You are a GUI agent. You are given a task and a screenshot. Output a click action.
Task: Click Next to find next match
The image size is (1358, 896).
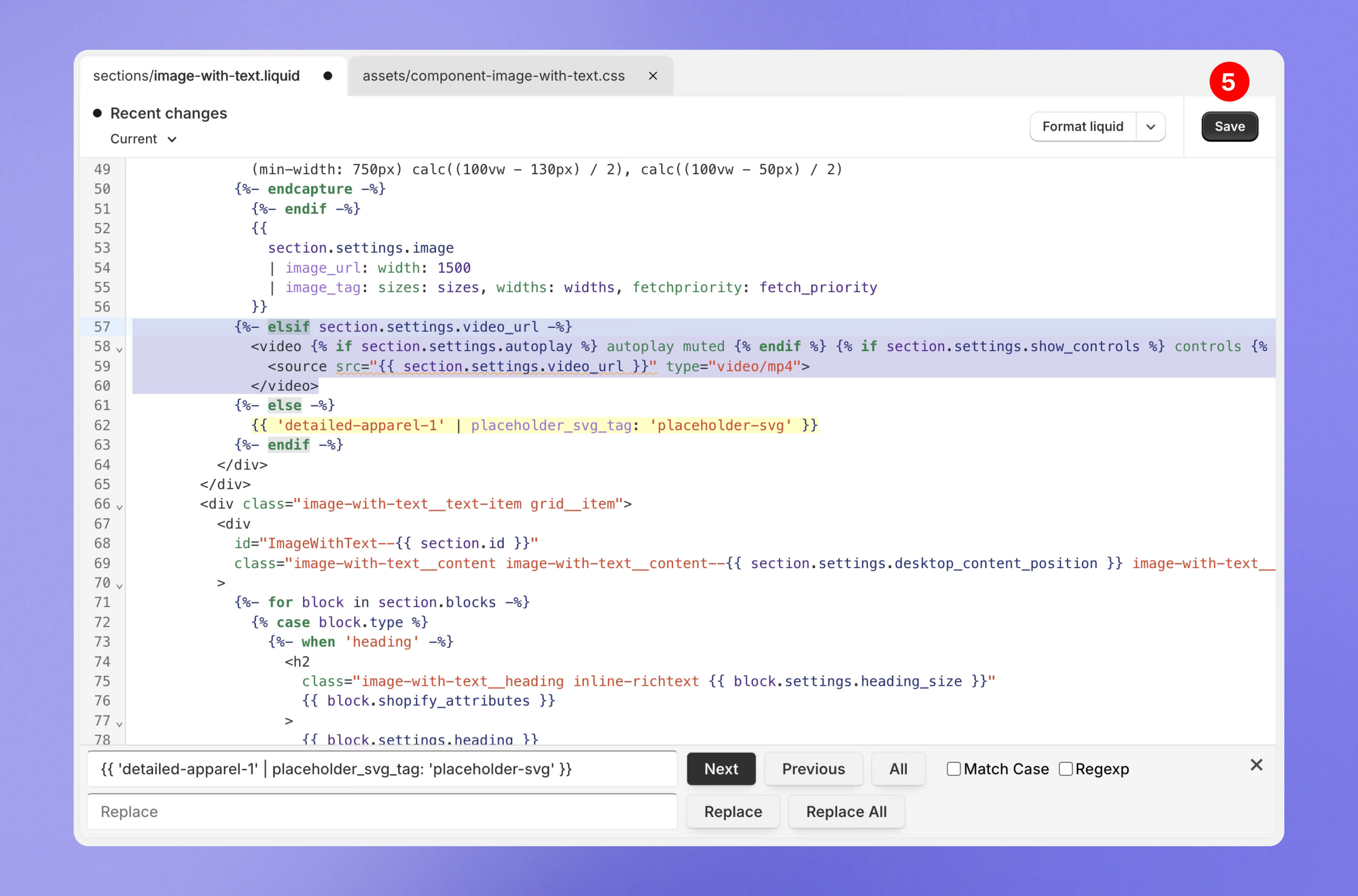[720, 769]
